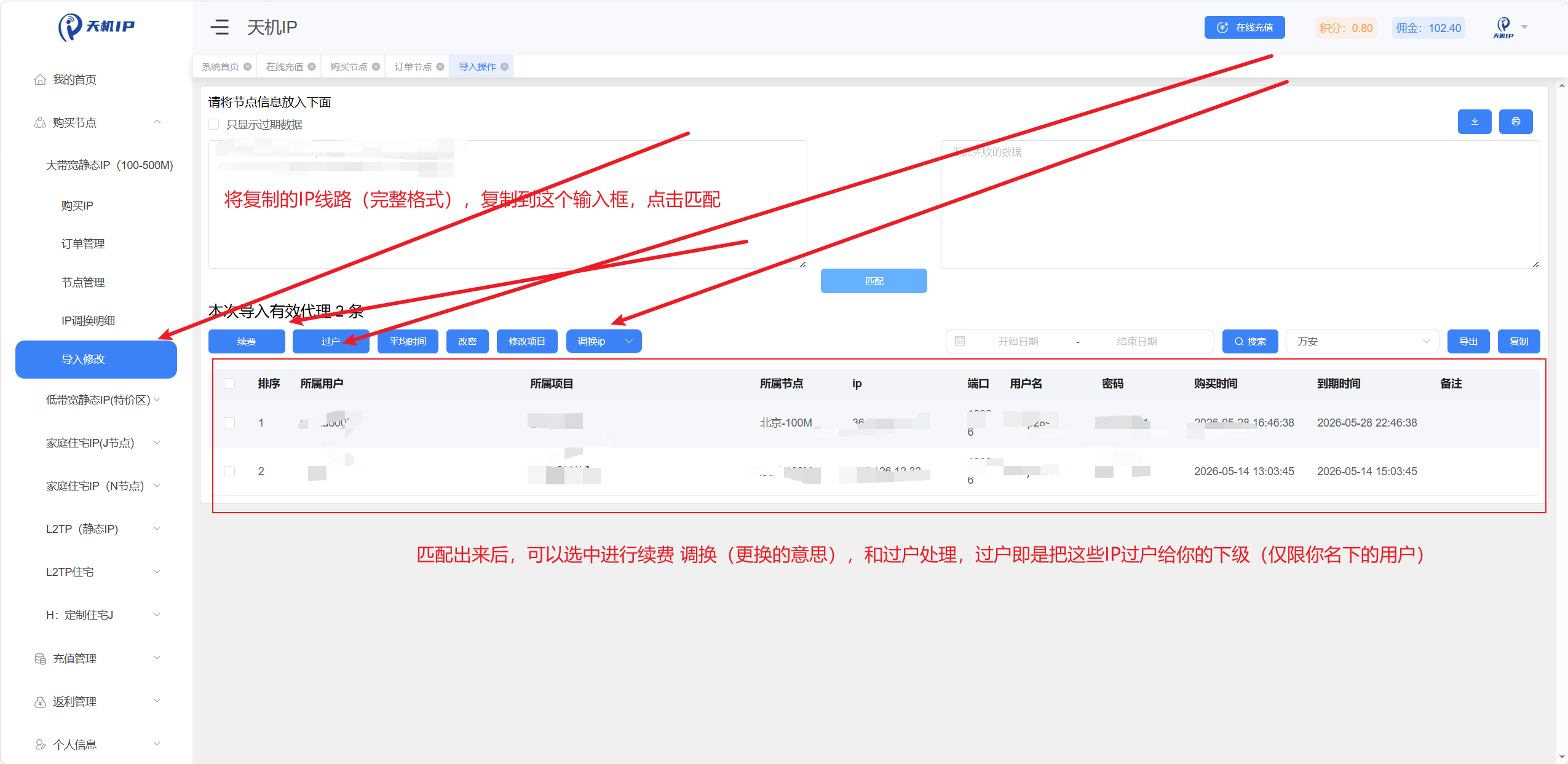The width and height of the screenshot is (1568, 764).
Task: Open the user account dropdown arrow
Action: (1524, 28)
